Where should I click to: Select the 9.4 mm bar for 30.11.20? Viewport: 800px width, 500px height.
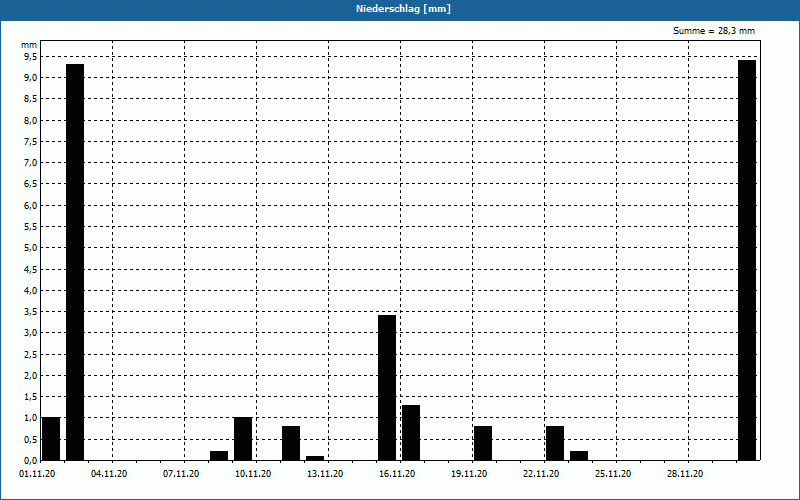pyautogui.click(x=747, y=260)
